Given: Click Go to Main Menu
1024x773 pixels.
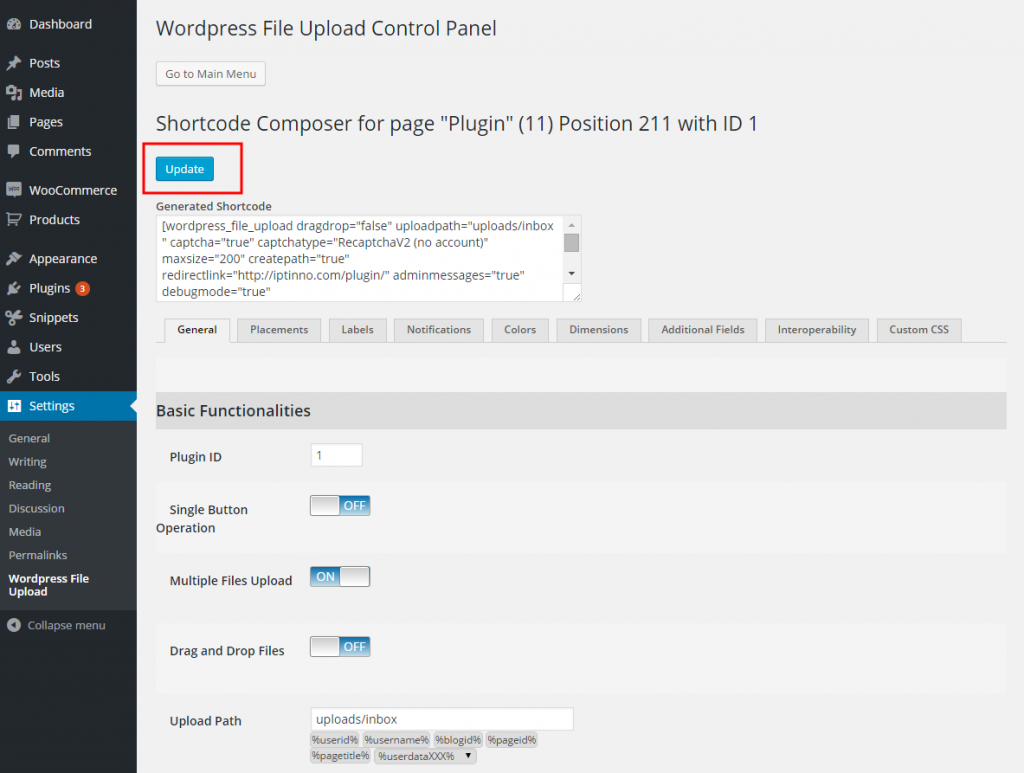Looking at the screenshot, I should pos(210,73).
